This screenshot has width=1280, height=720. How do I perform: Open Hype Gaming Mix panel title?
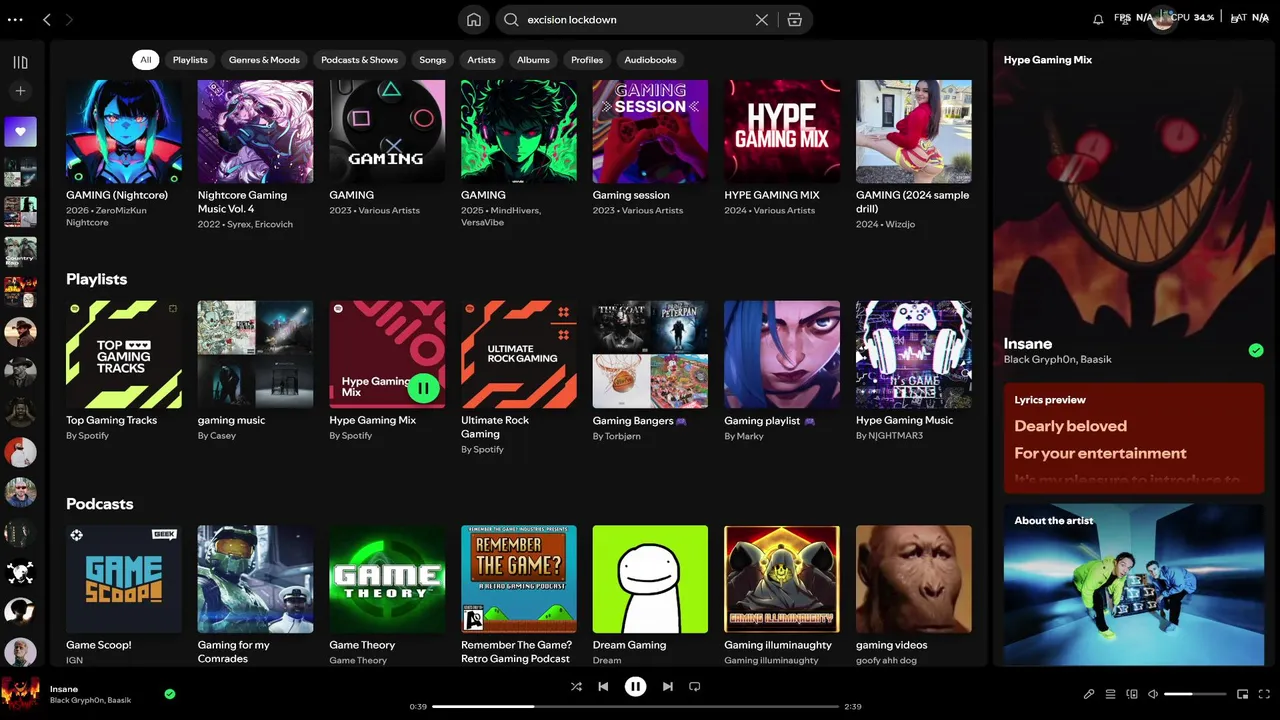click(1048, 60)
